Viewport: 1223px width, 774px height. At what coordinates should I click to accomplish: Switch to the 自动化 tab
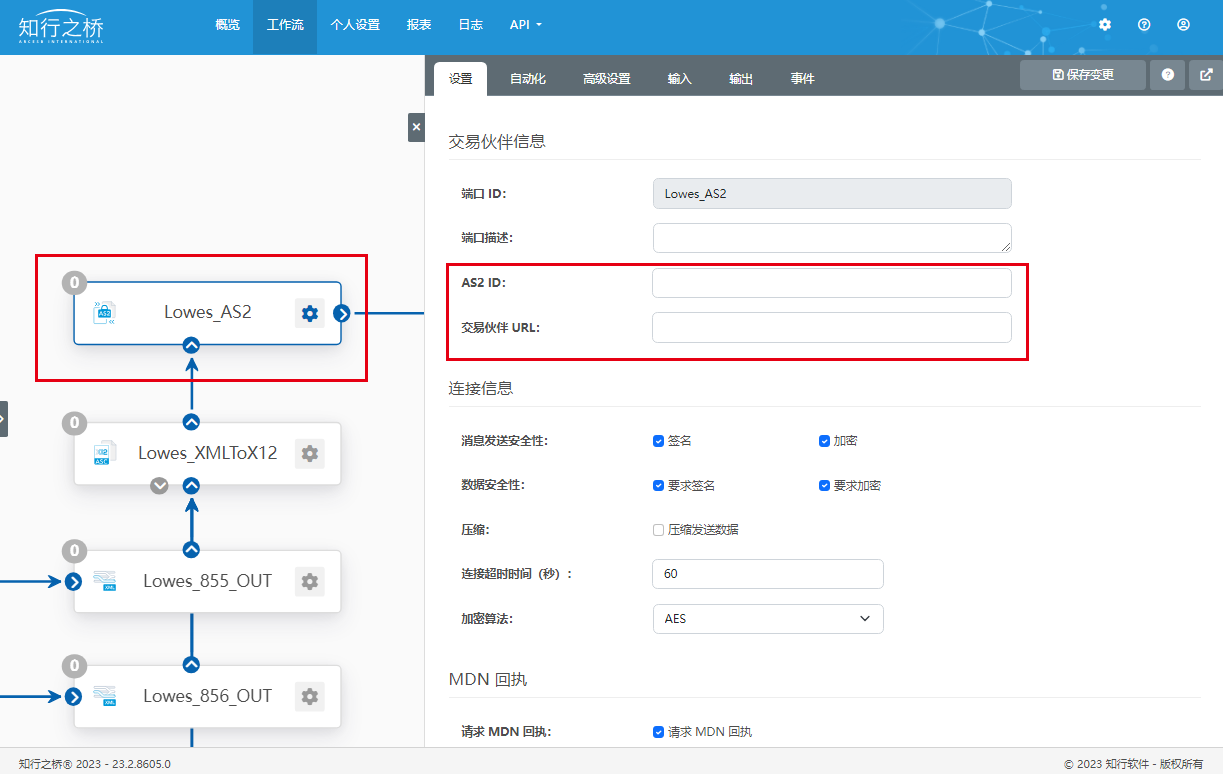pyautogui.click(x=527, y=79)
